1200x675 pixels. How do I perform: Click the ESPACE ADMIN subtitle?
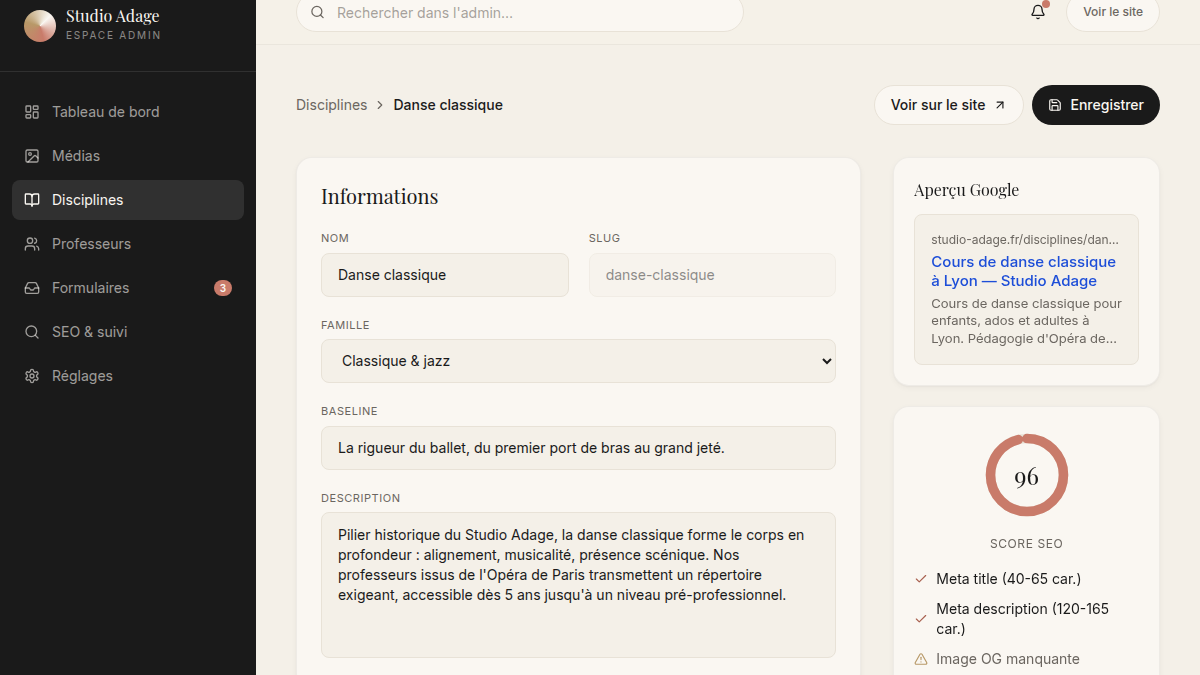[113, 36]
